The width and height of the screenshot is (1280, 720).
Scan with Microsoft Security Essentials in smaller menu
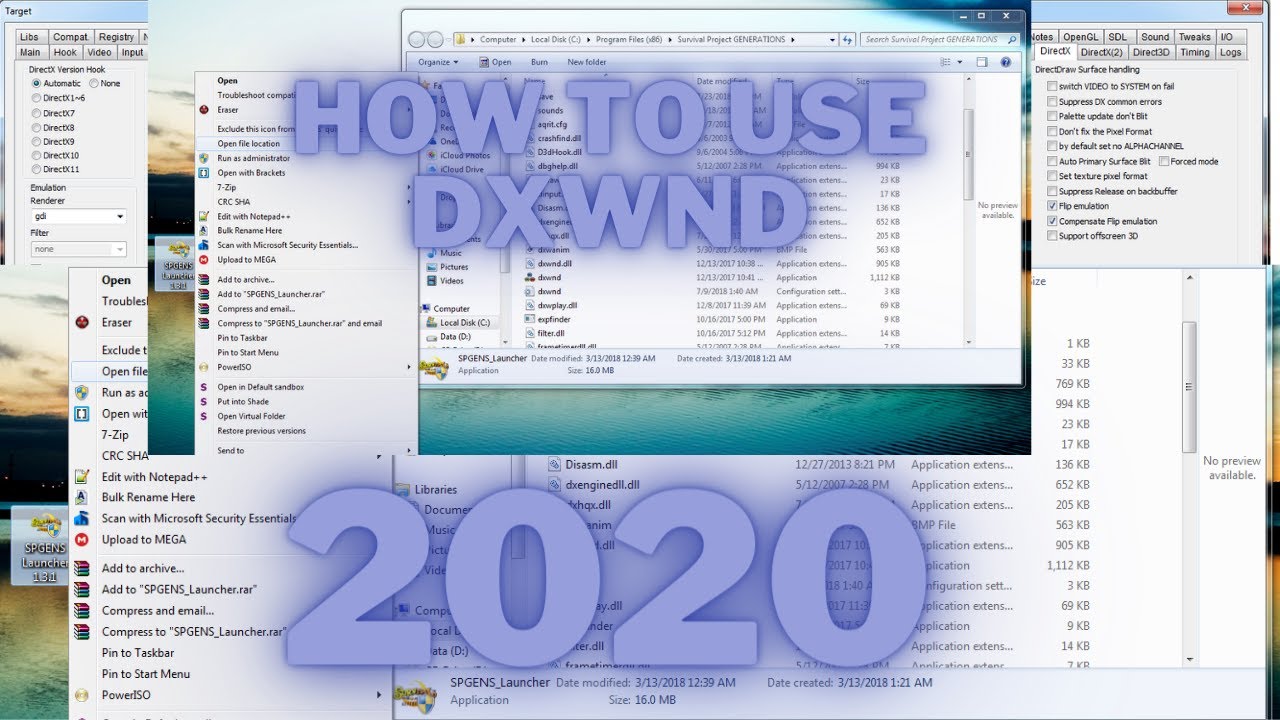coord(287,245)
